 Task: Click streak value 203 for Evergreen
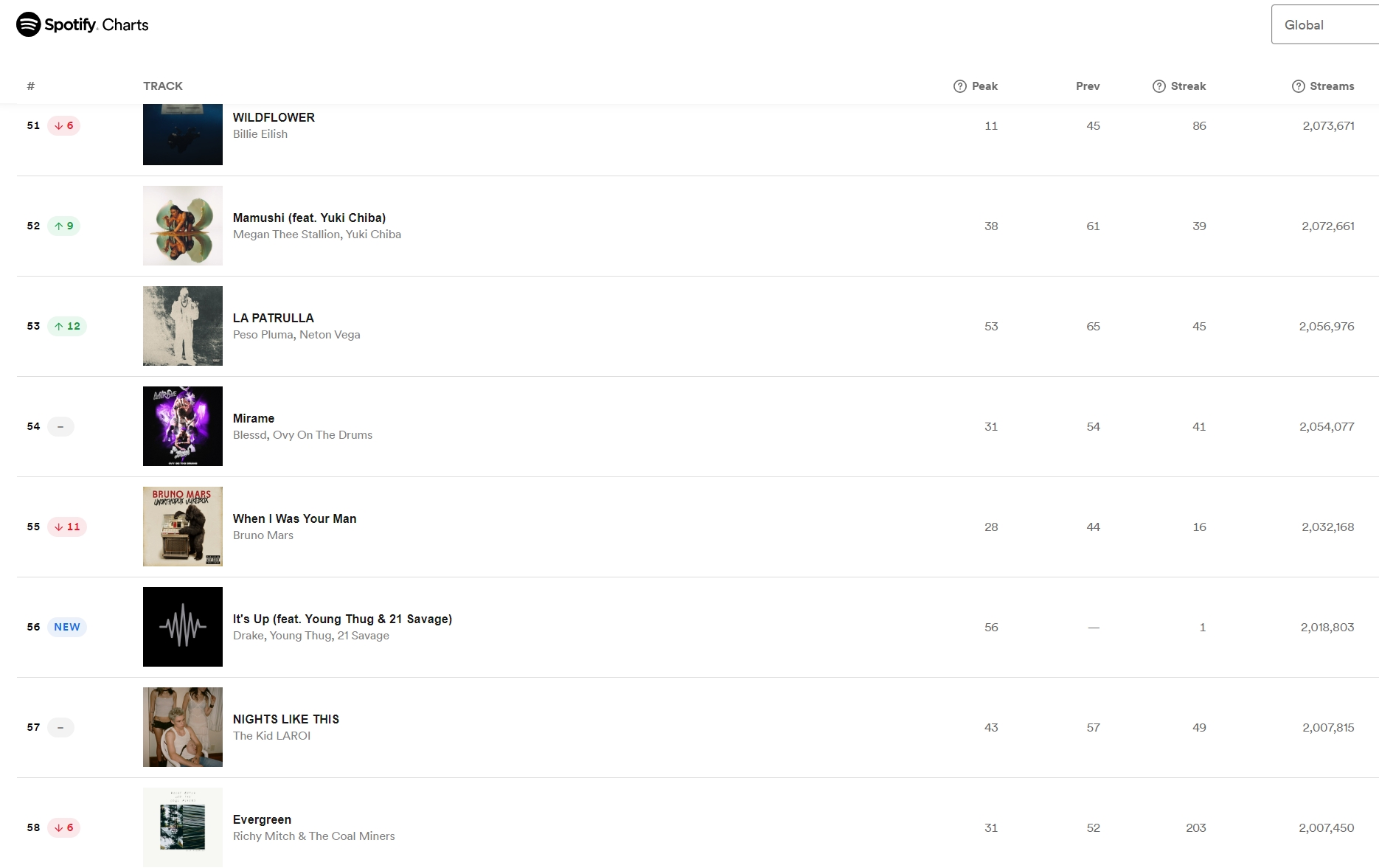click(1196, 827)
